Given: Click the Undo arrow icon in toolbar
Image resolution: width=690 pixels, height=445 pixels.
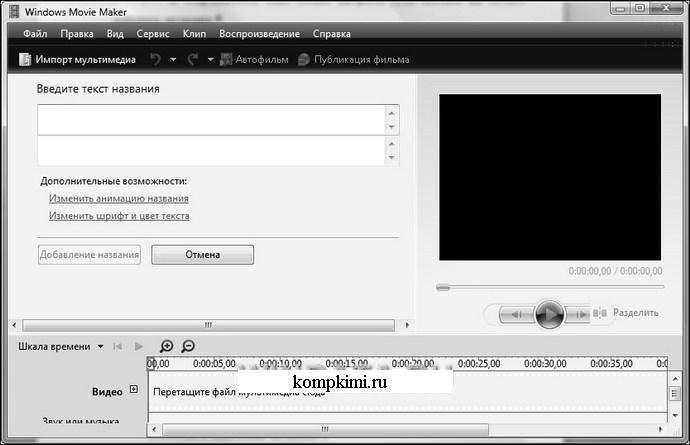Looking at the screenshot, I should pyautogui.click(x=155, y=59).
